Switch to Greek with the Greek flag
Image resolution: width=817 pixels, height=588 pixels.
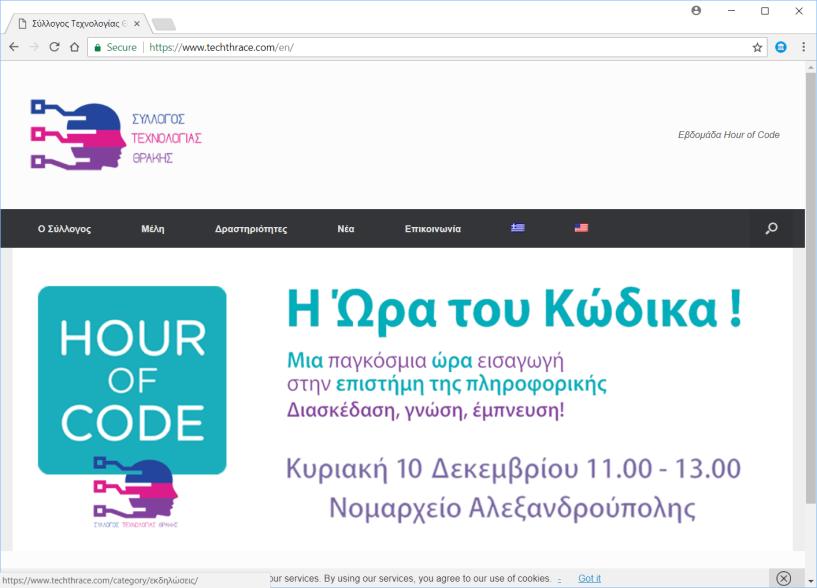click(x=517, y=228)
